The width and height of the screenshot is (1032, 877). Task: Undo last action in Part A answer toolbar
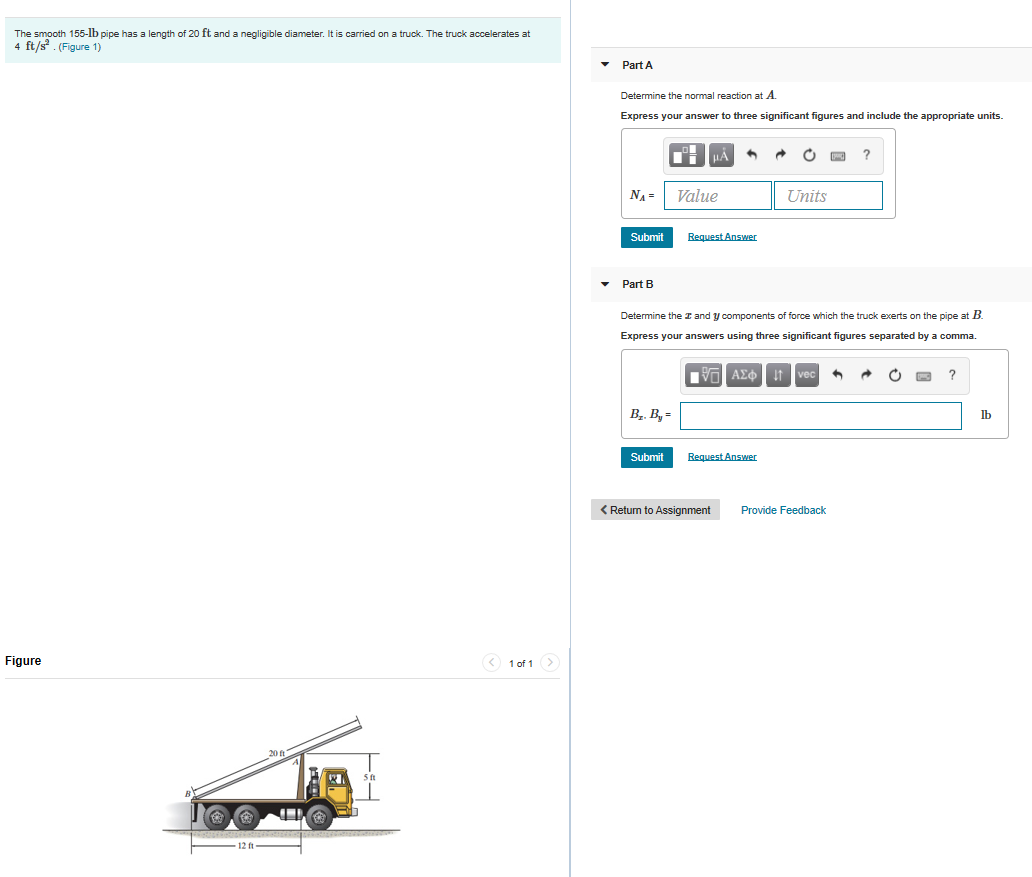pyautogui.click(x=750, y=155)
